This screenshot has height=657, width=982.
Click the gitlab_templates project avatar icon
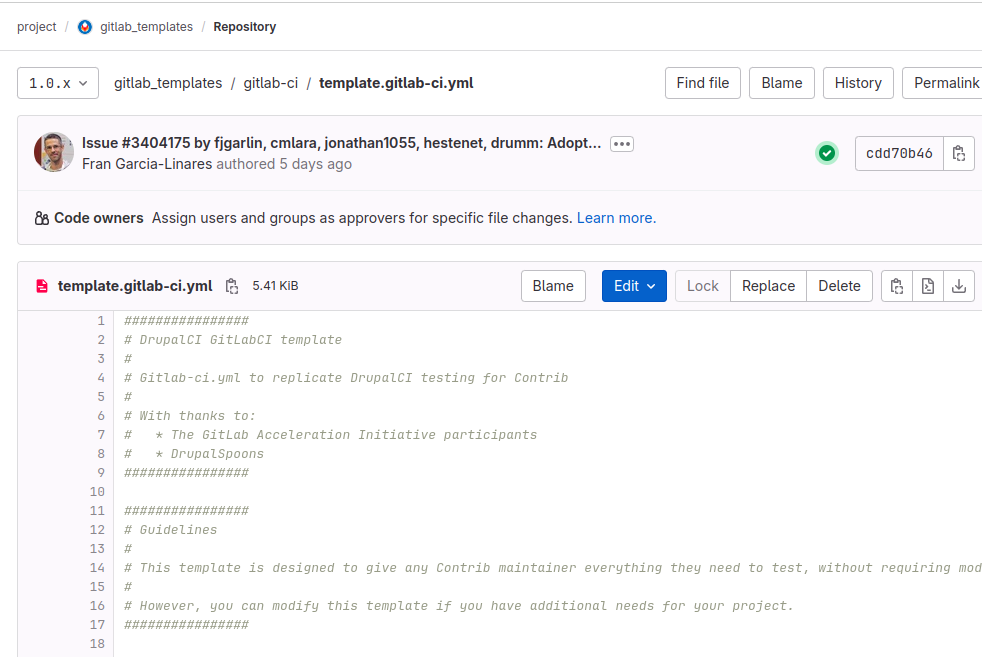point(85,27)
